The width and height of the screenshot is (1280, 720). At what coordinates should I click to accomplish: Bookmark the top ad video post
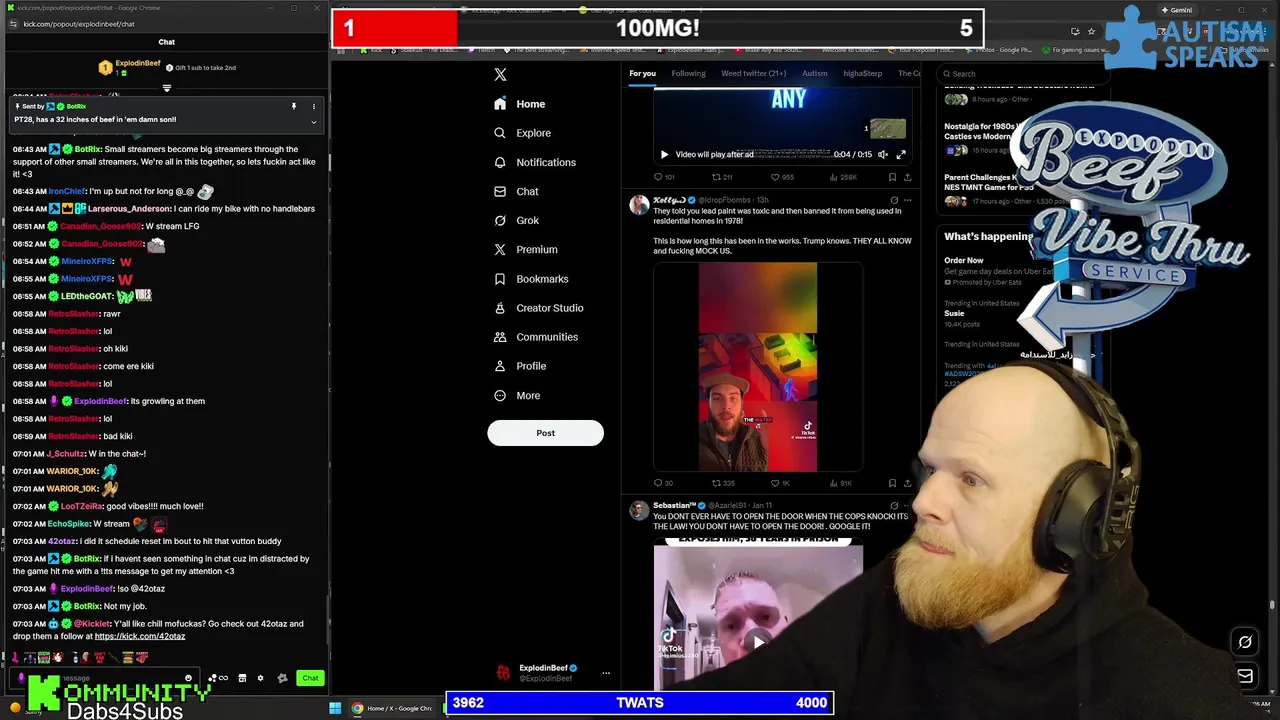[892, 177]
